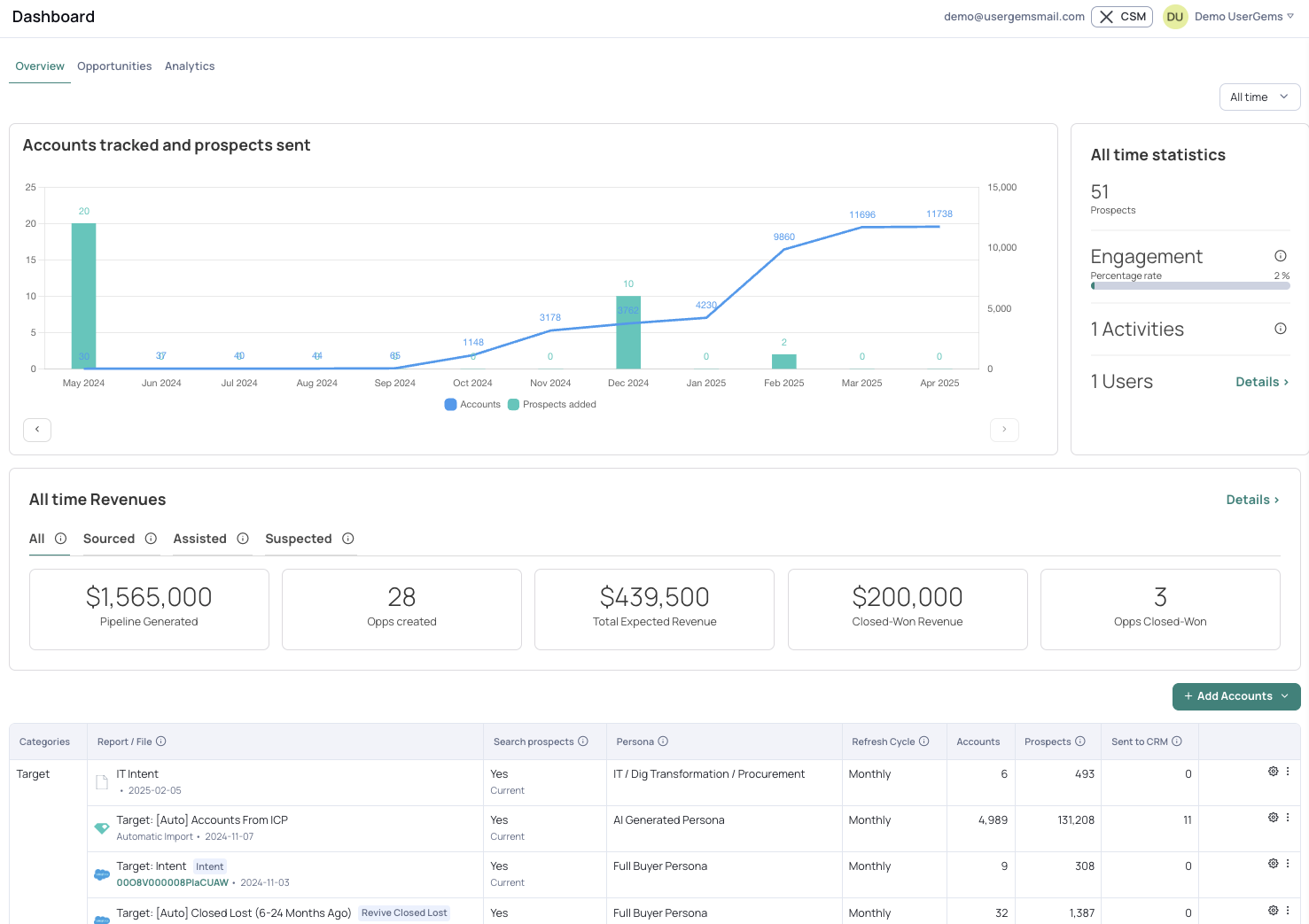Click the Opps Closed-Won 3 card

click(x=1160, y=610)
